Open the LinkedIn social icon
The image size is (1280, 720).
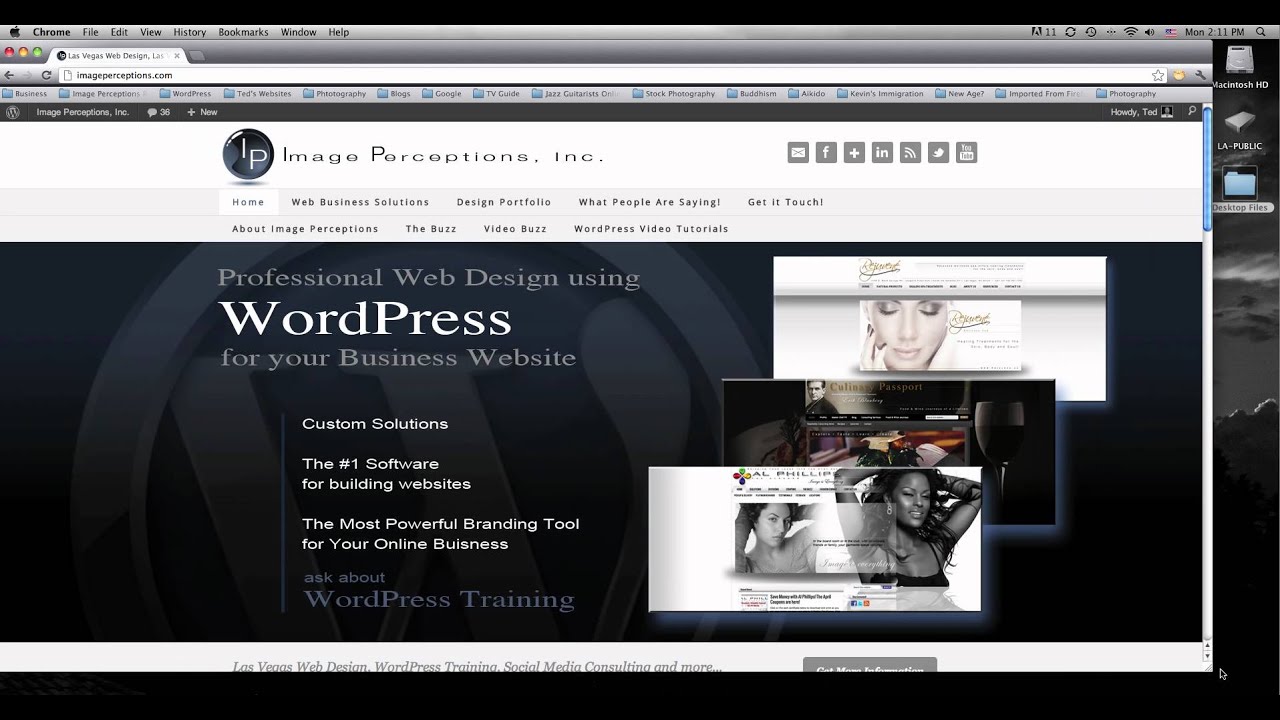[882, 152]
